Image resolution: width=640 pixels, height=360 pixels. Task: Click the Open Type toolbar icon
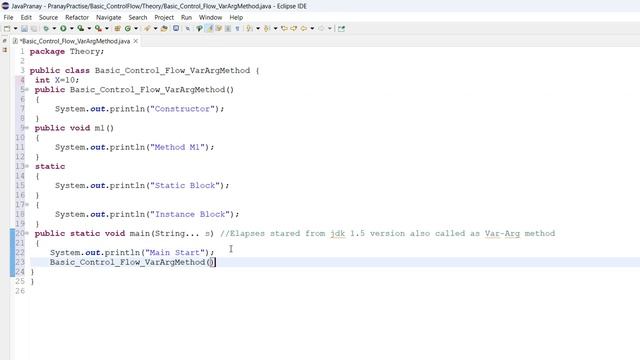tap(147, 29)
